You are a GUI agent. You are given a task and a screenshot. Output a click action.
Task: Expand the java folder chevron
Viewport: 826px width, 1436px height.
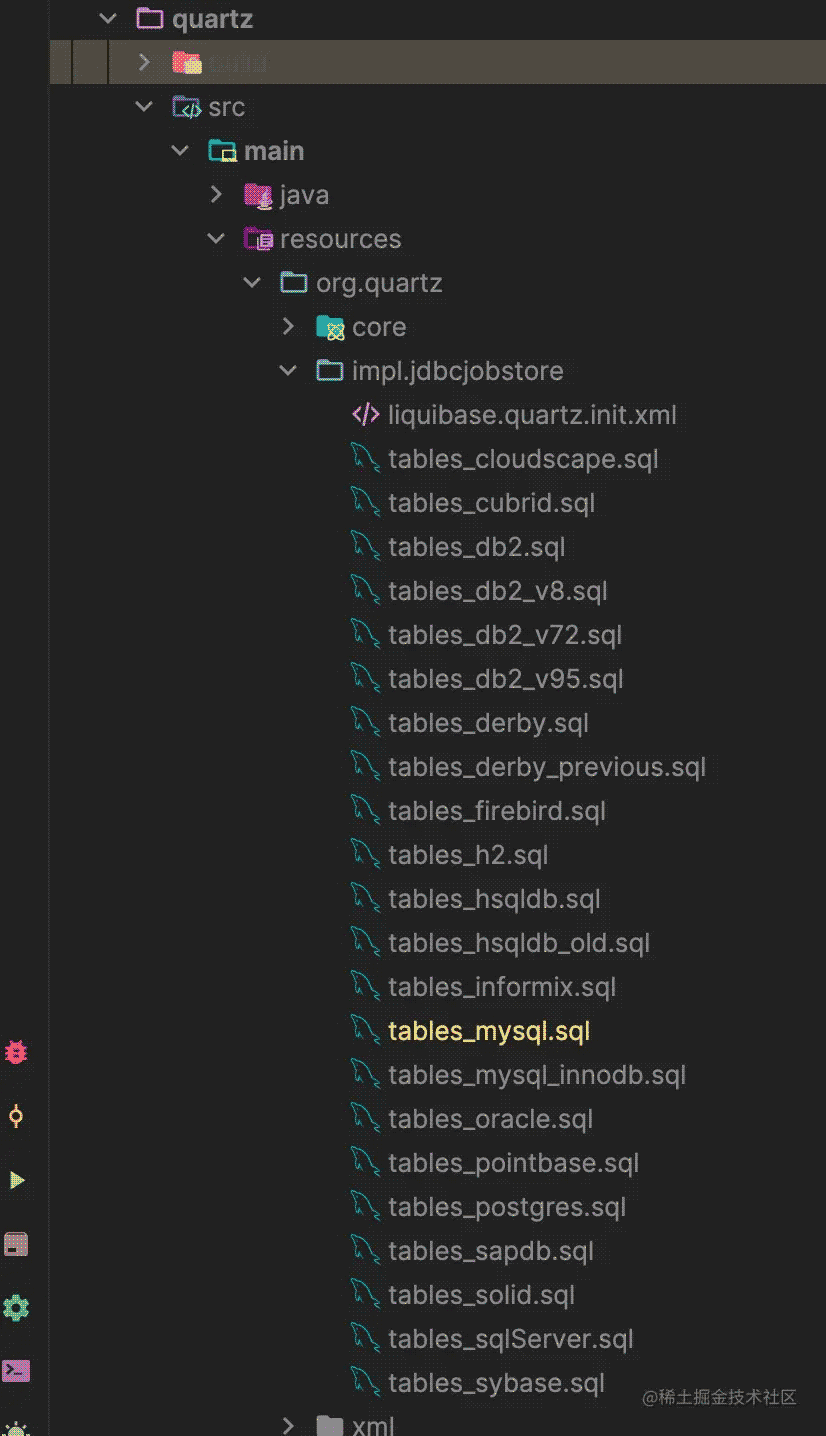coord(216,195)
